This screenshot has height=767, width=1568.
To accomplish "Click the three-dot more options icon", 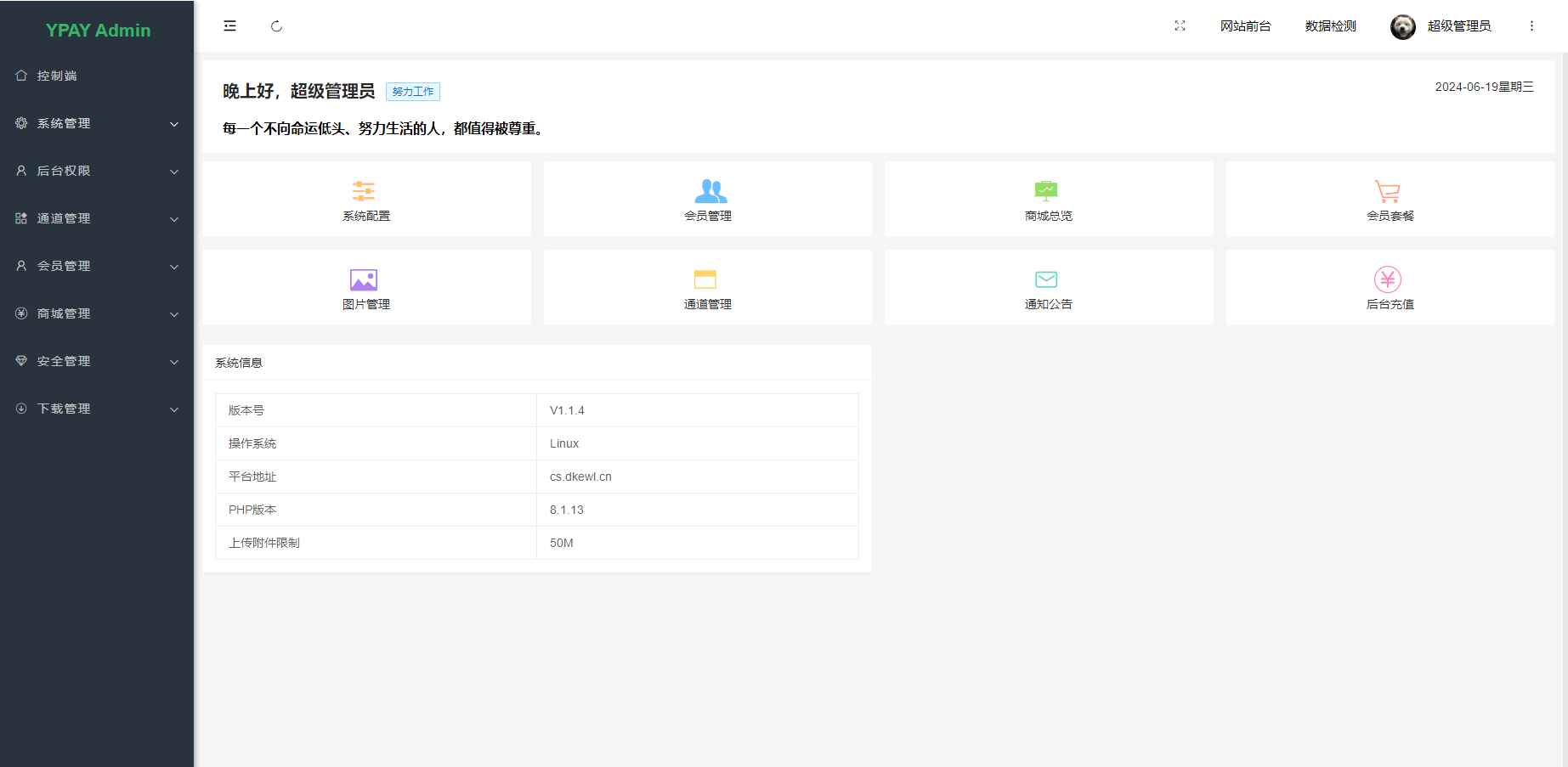I will [x=1531, y=26].
